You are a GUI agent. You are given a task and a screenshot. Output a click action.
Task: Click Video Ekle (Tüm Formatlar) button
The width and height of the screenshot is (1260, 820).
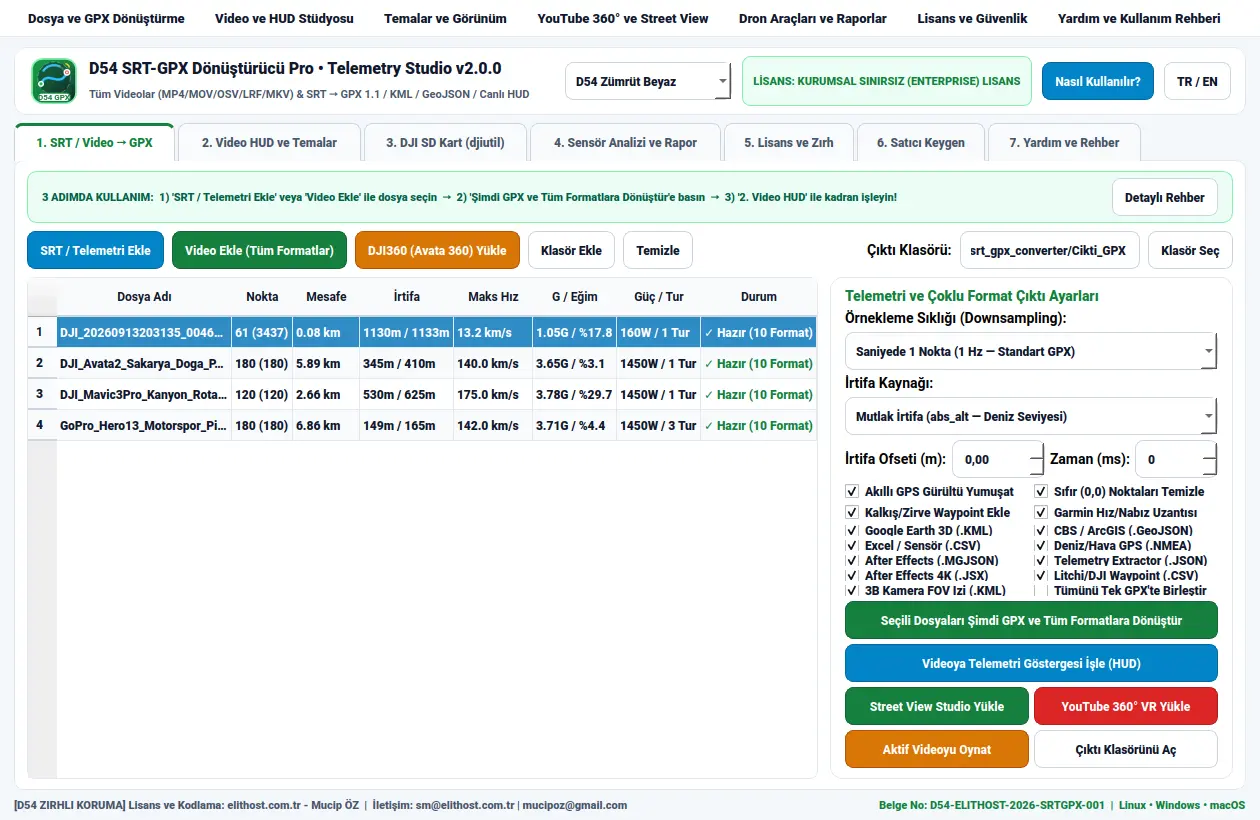pyautogui.click(x=259, y=250)
